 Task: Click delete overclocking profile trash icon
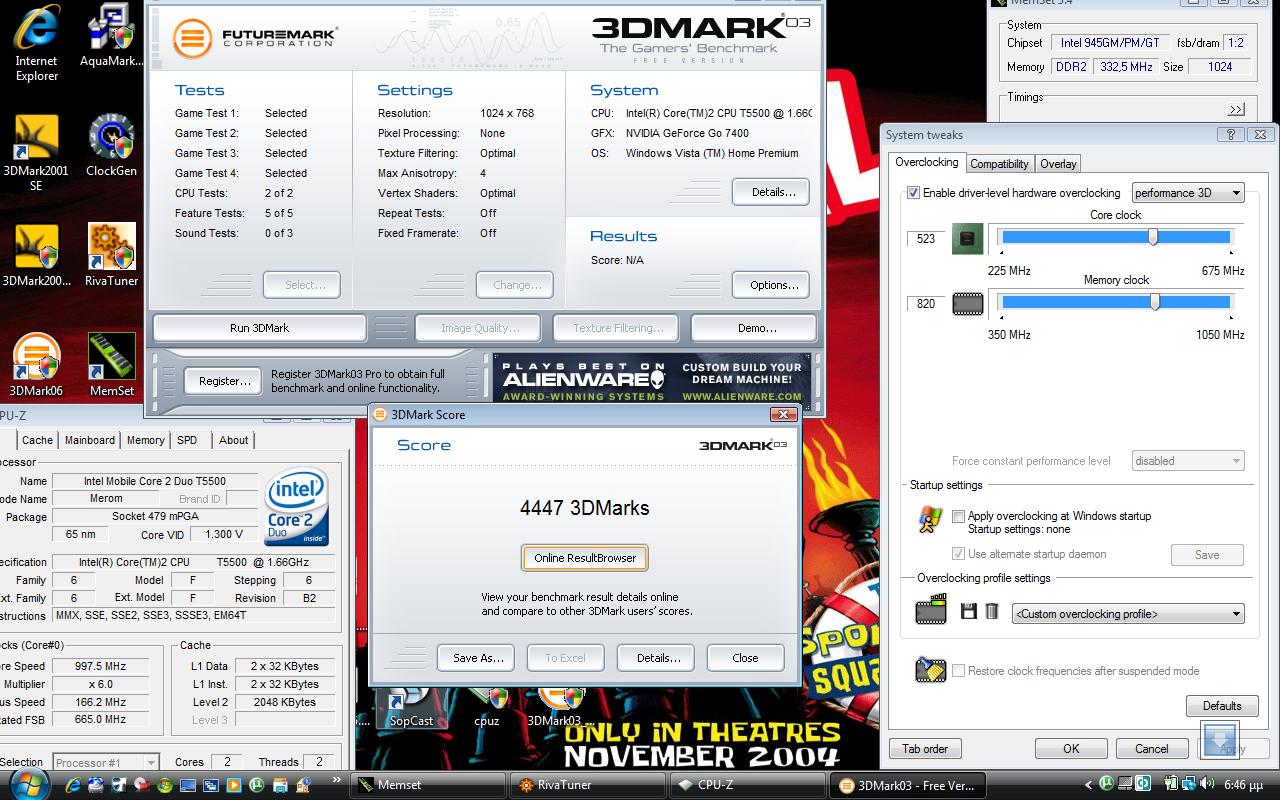[992, 611]
